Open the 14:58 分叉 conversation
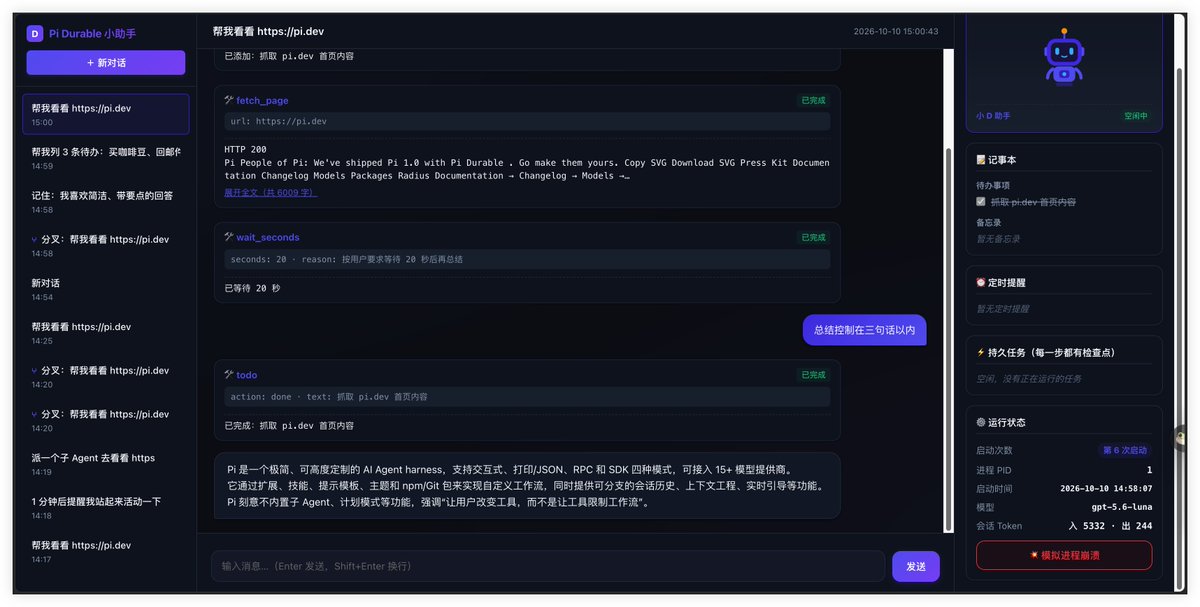The height and width of the screenshot is (607, 1200). click(106, 246)
